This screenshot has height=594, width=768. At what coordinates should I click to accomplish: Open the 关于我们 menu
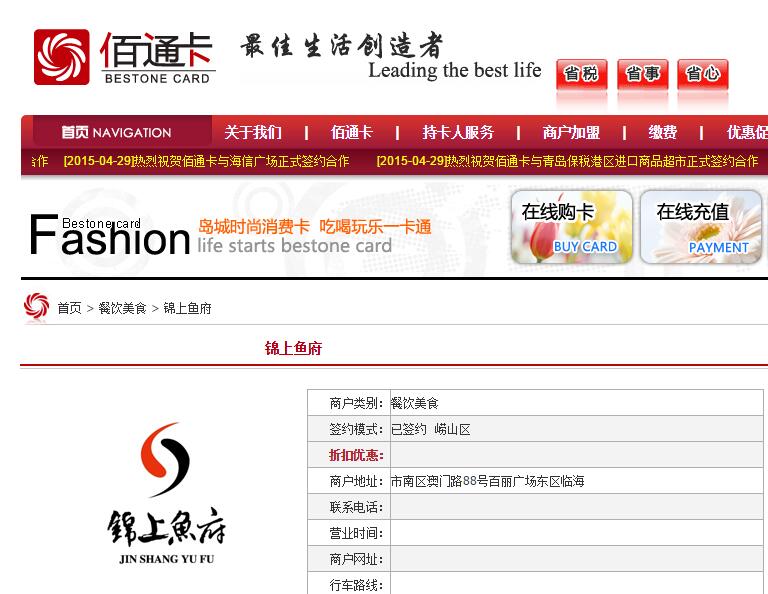click(x=253, y=132)
